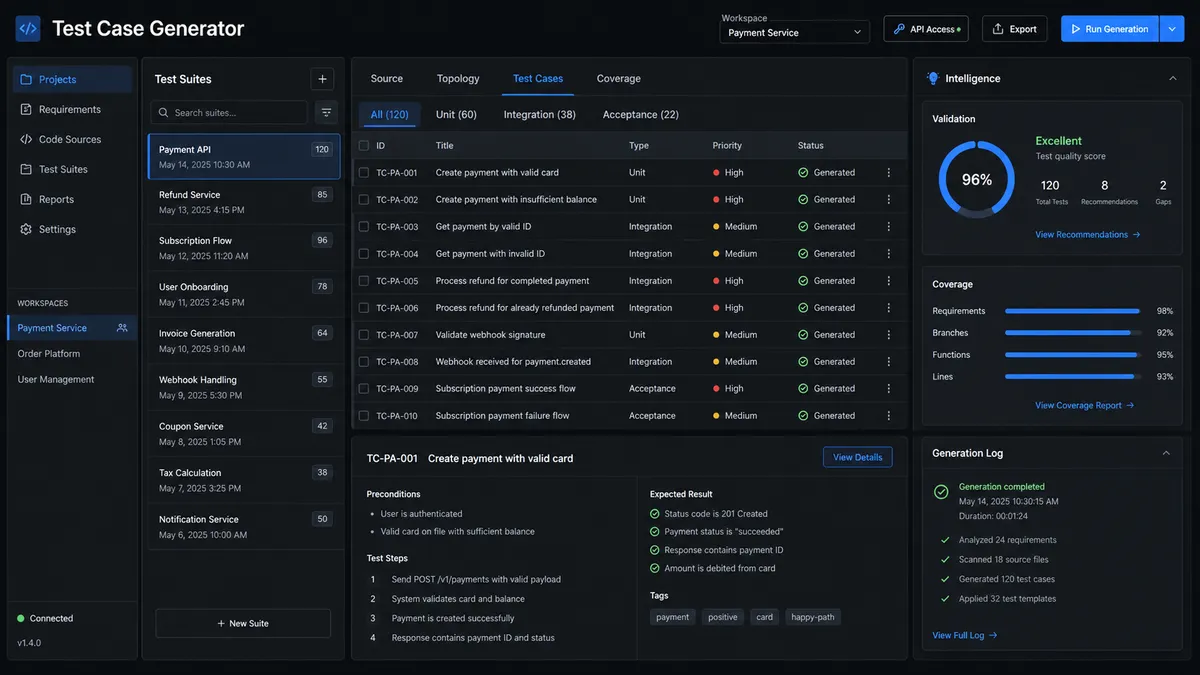Open the three-dot menu for TC-PA-006
Screen dimensions: 1200x675
click(x=888, y=308)
